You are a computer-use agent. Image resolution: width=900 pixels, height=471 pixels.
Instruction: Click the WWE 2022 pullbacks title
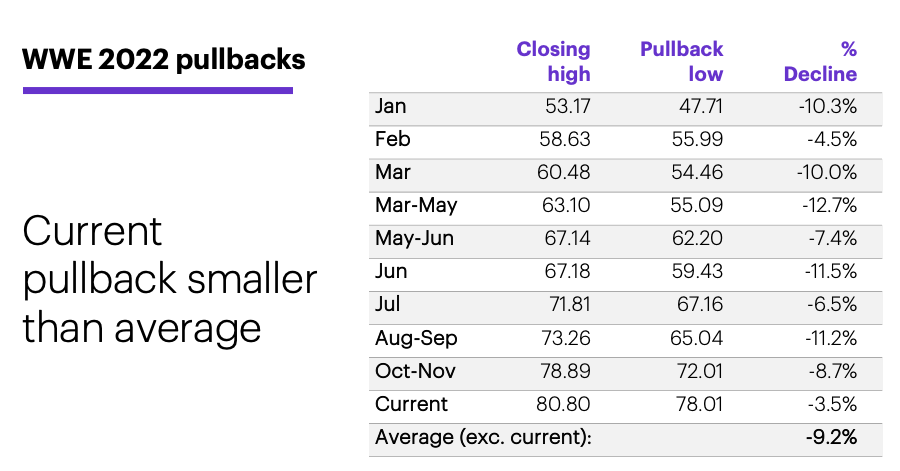pos(164,60)
